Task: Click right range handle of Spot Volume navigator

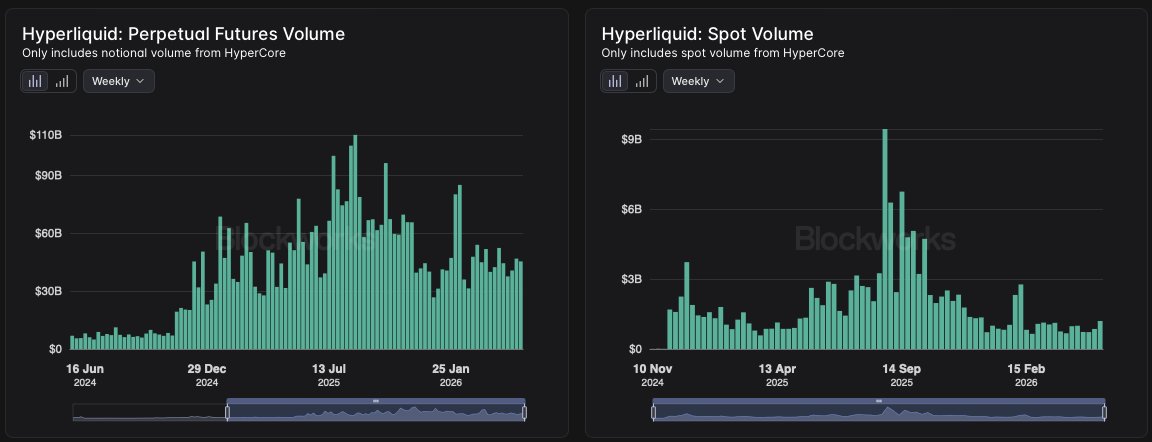Action: click(x=1105, y=413)
